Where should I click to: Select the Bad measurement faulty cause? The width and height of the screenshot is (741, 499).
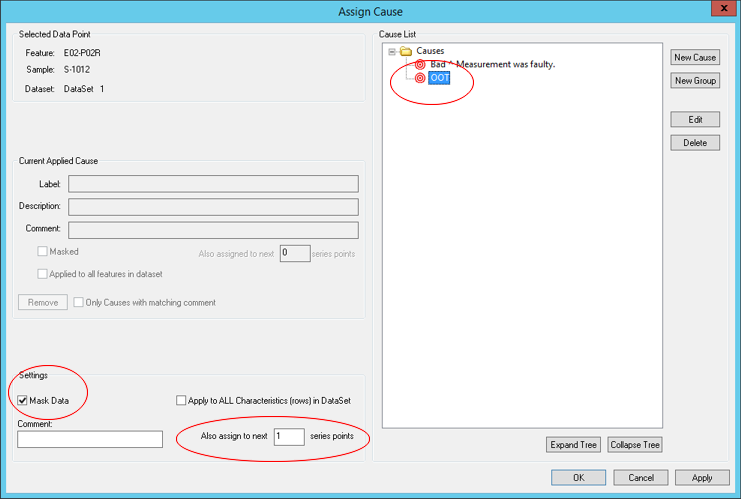[x=492, y=64]
